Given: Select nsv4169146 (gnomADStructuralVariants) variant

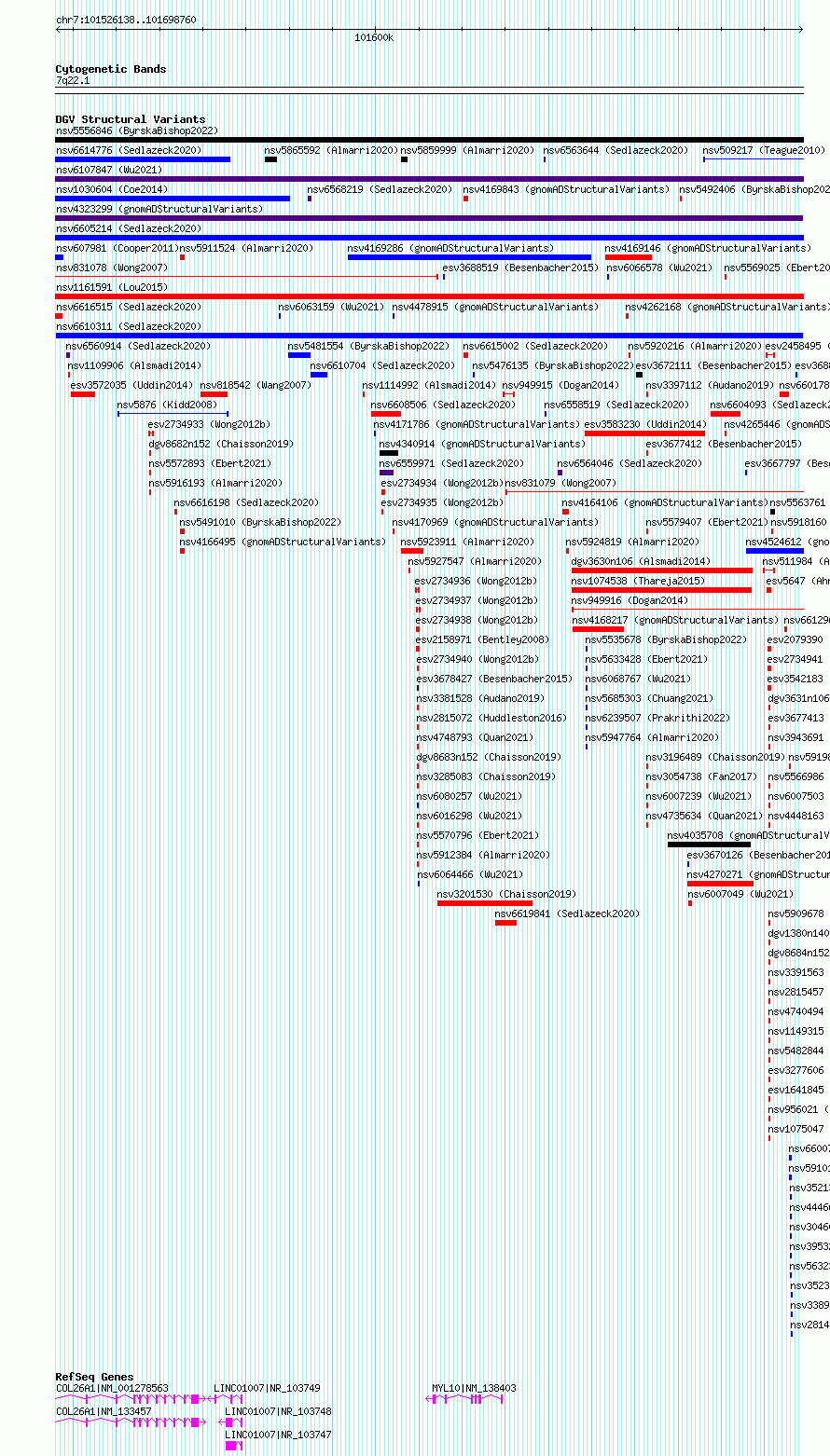Looking at the screenshot, I should pyautogui.click(x=708, y=248).
